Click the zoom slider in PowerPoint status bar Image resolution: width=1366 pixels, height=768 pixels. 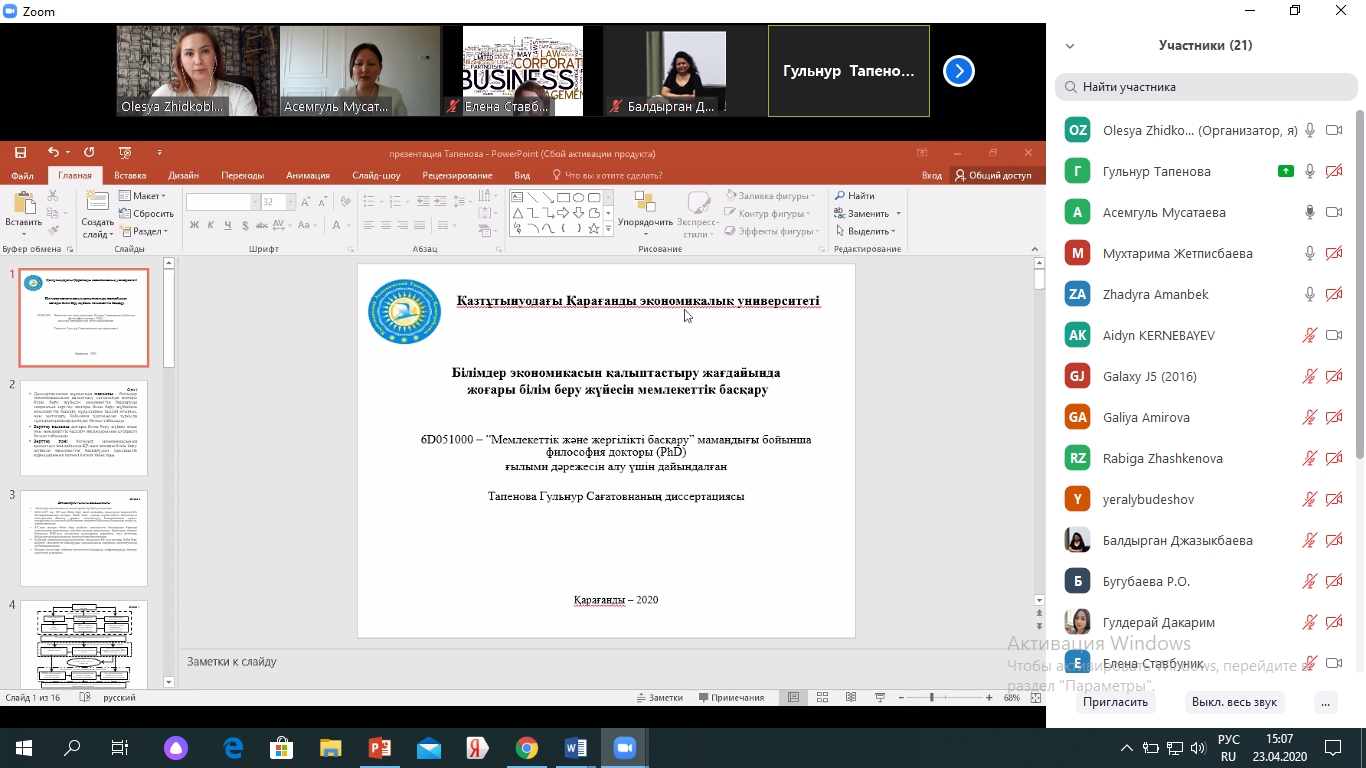tap(931, 697)
